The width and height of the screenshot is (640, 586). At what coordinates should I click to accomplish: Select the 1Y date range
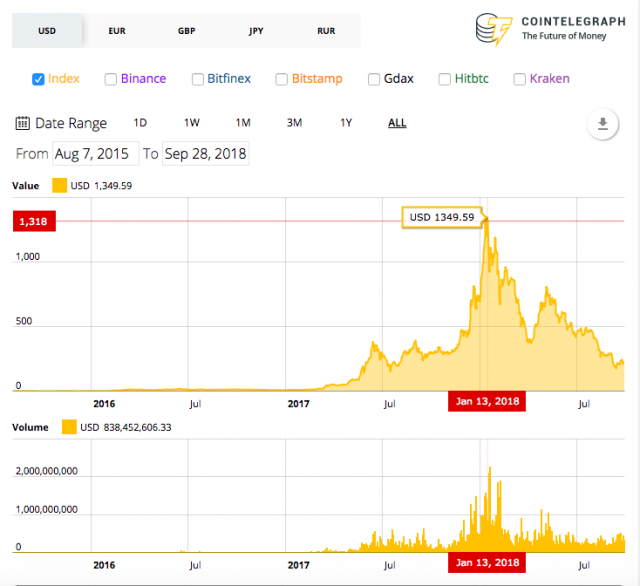pos(346,123)
